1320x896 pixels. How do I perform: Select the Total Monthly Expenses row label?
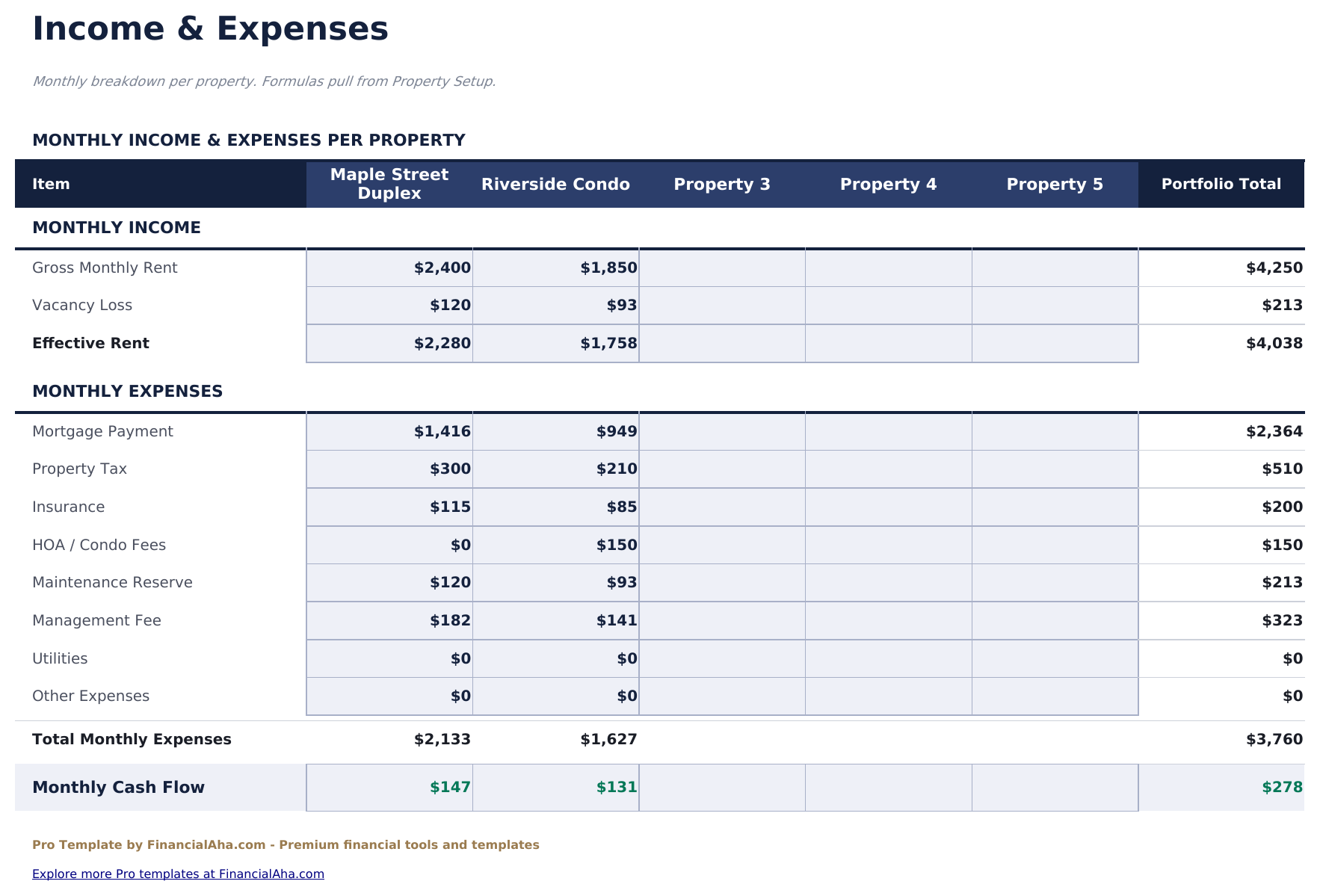[132, 738]
